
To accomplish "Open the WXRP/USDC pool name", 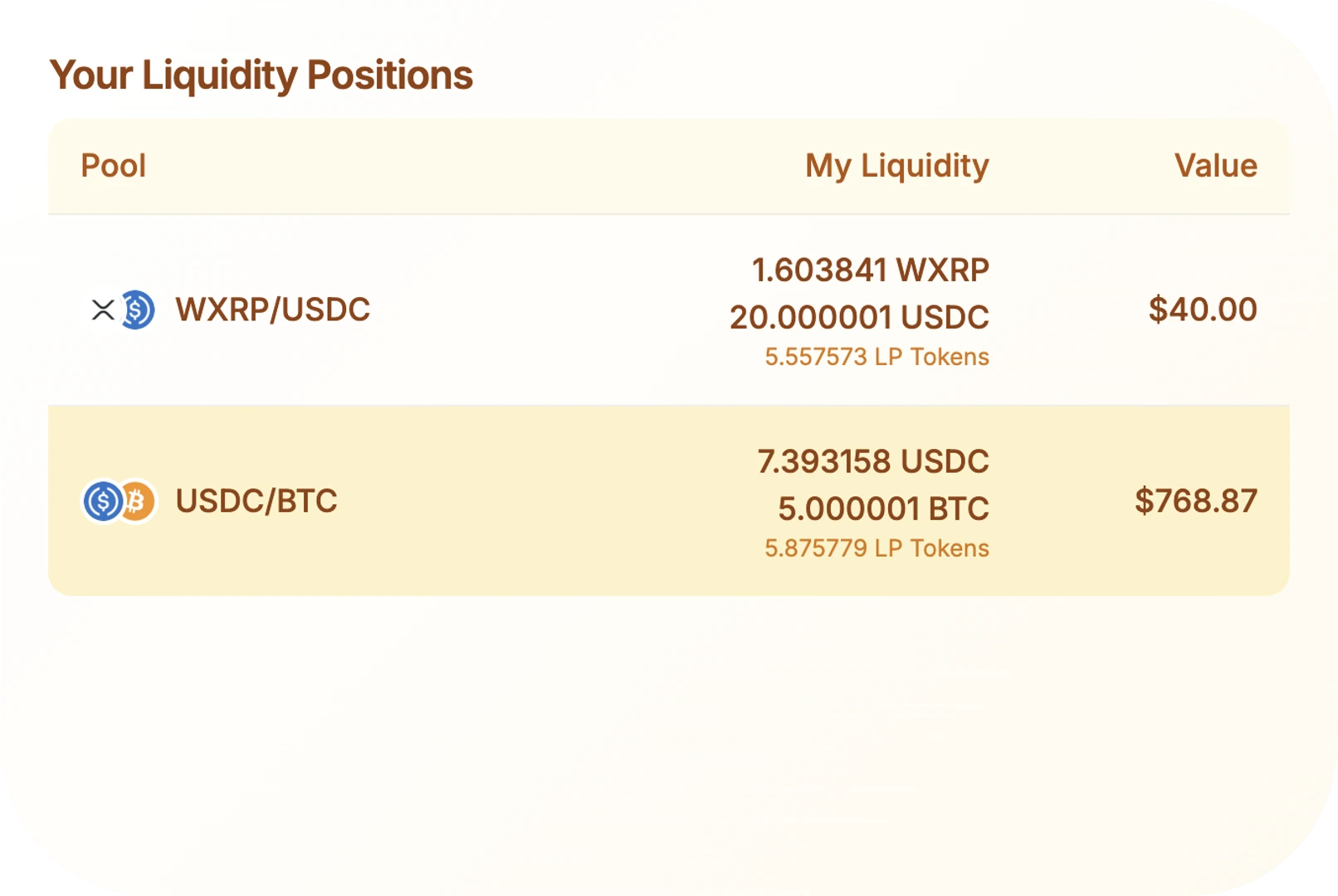I will pyautogui.click(x=272, y=310).
